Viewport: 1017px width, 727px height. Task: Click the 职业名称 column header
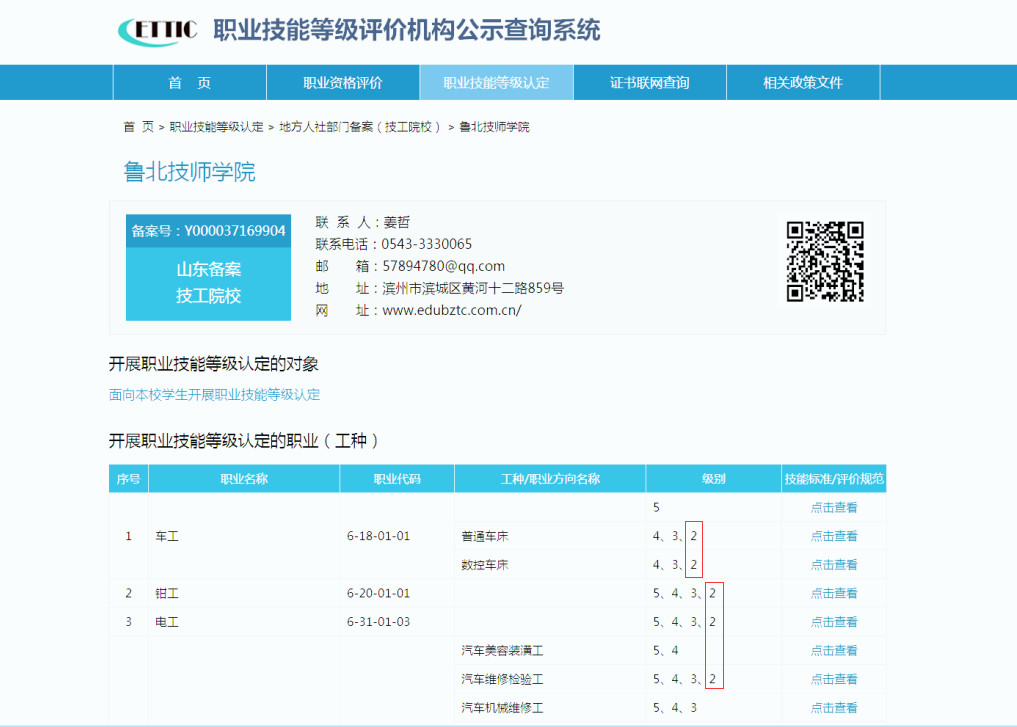[244, 479]
